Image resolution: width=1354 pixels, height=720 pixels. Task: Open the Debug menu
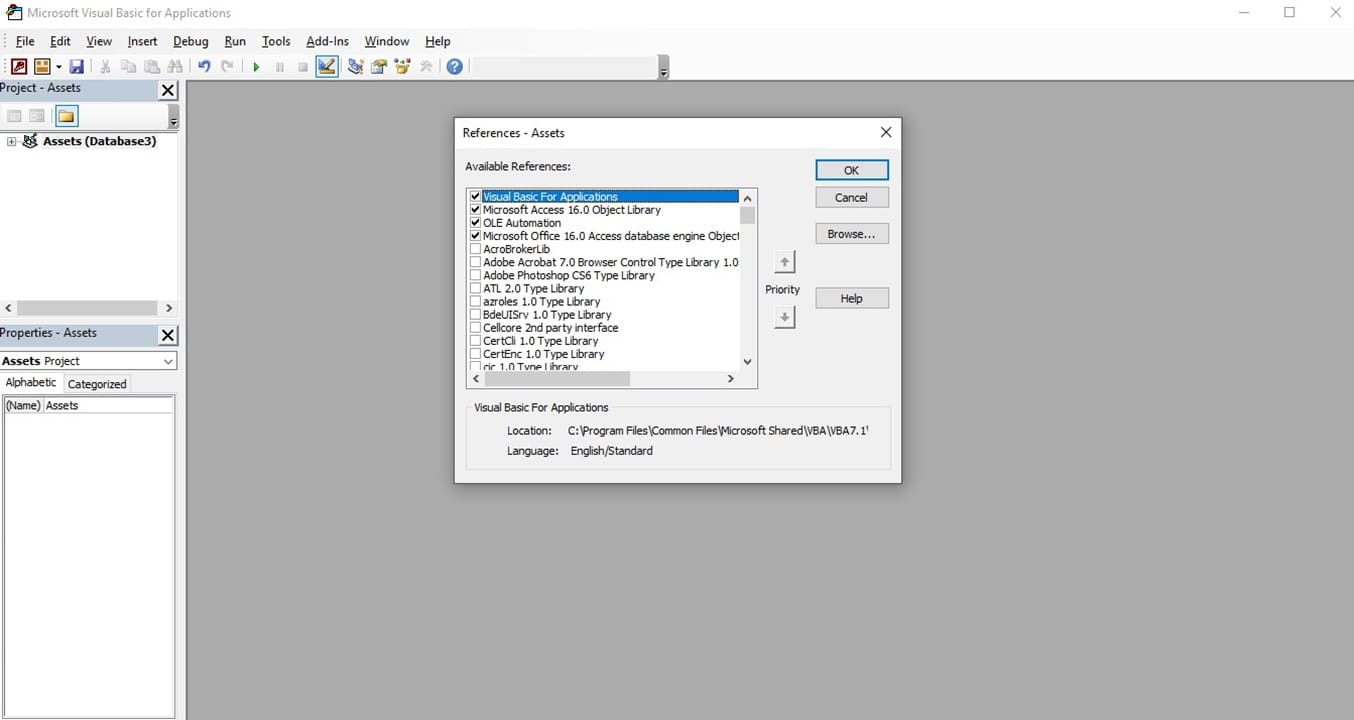click(190, 41)
